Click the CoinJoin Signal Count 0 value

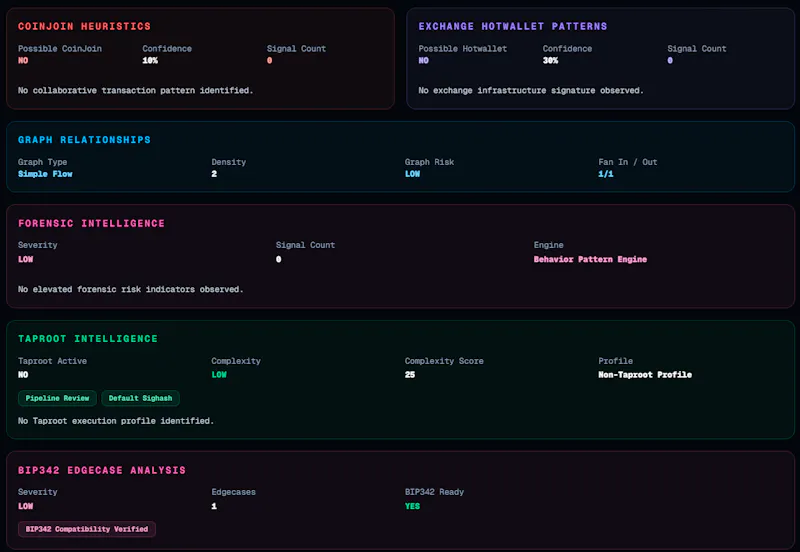pyautogui.click(x=269, y=60)
